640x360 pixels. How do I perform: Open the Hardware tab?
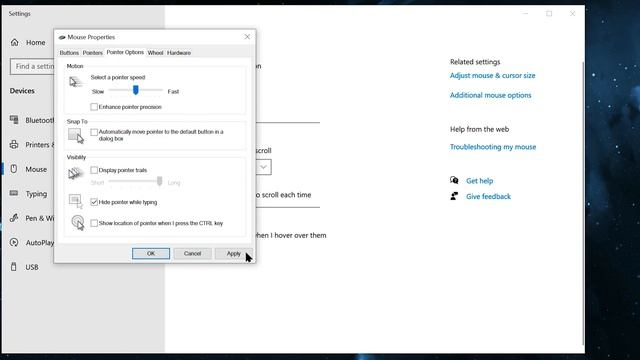pos(179,53)
